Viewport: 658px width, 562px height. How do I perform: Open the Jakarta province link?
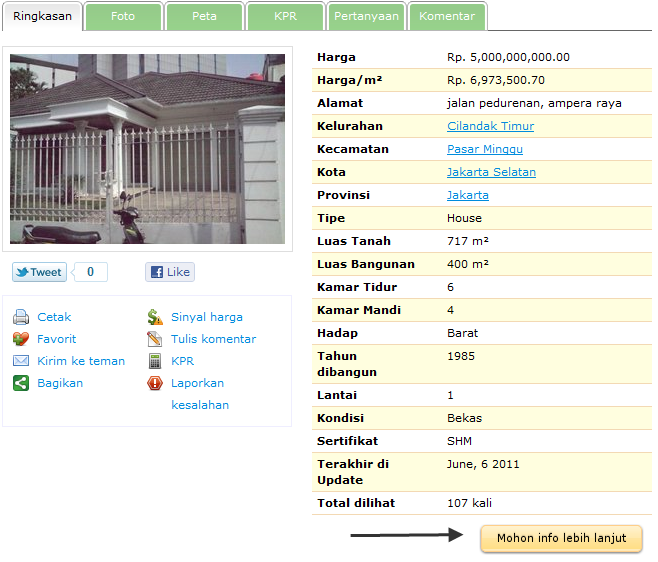click(x=468, y=196)
